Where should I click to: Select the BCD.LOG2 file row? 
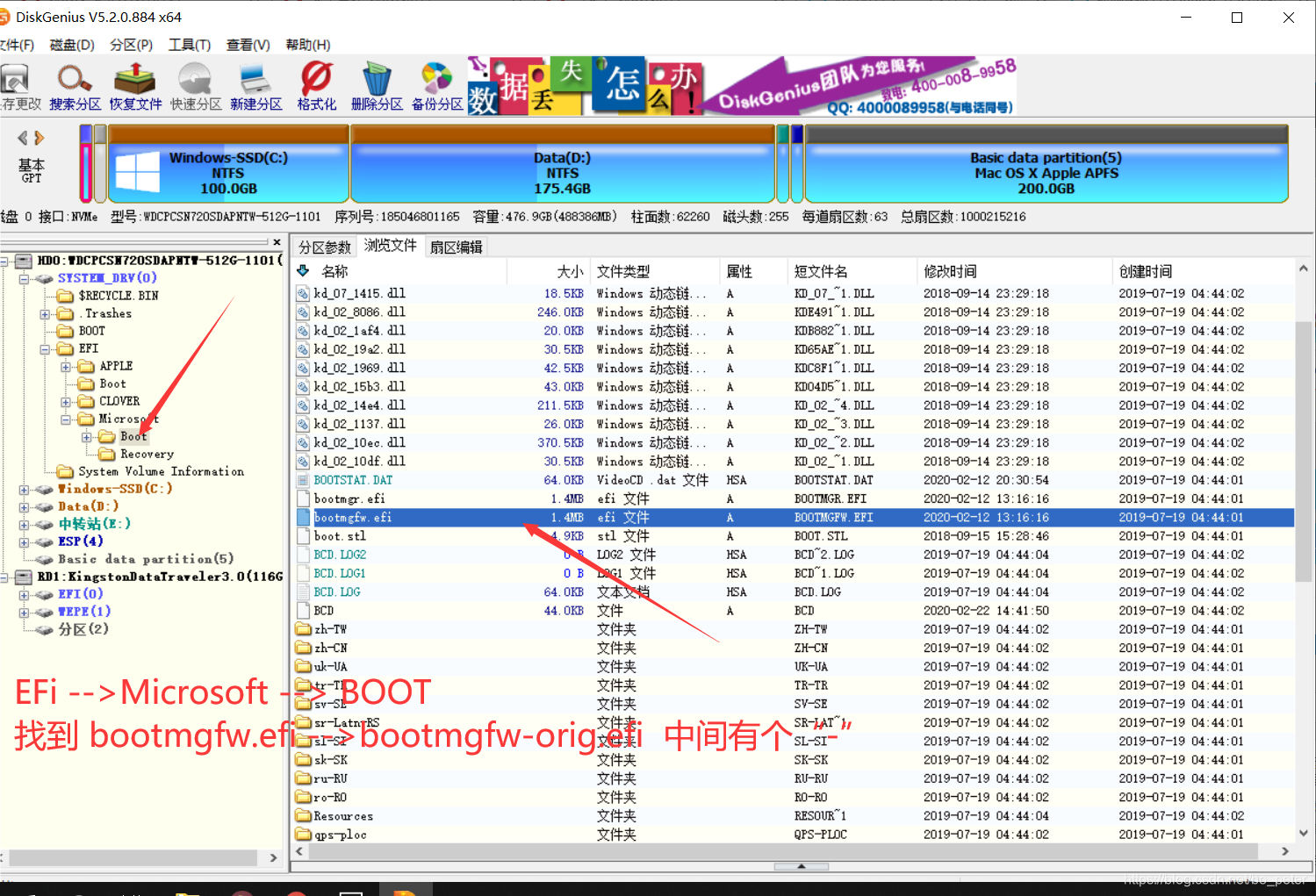coord(795,555)
